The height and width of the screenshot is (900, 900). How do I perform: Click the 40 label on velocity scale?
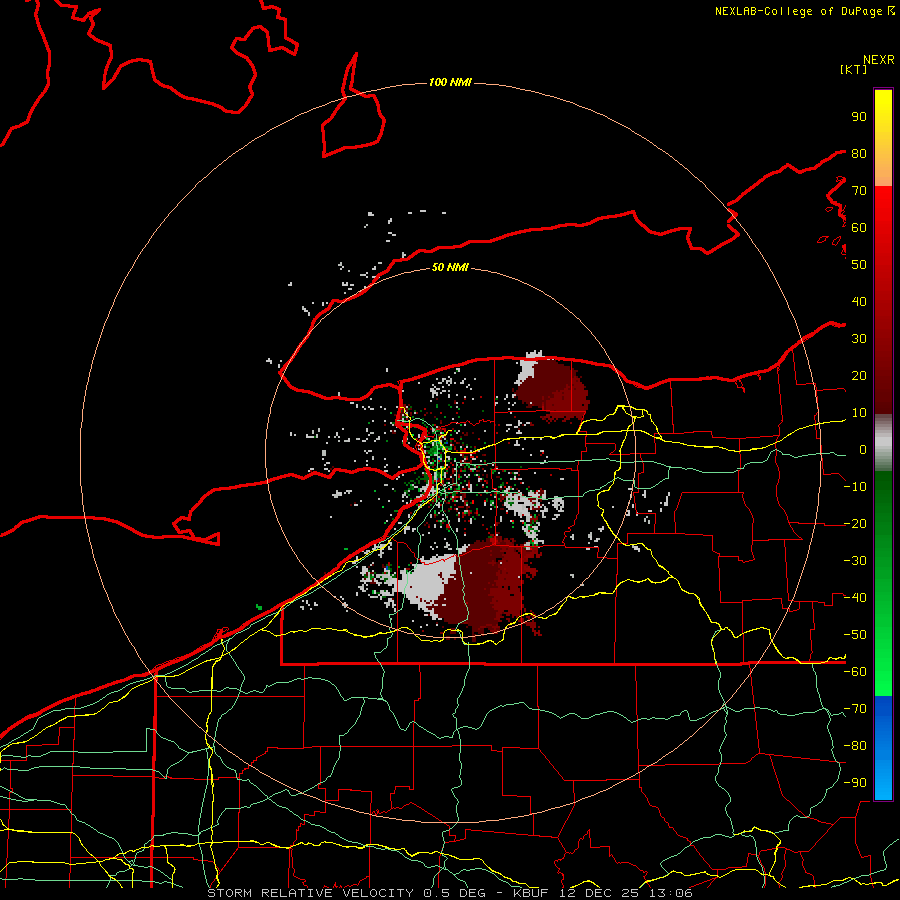859,302
